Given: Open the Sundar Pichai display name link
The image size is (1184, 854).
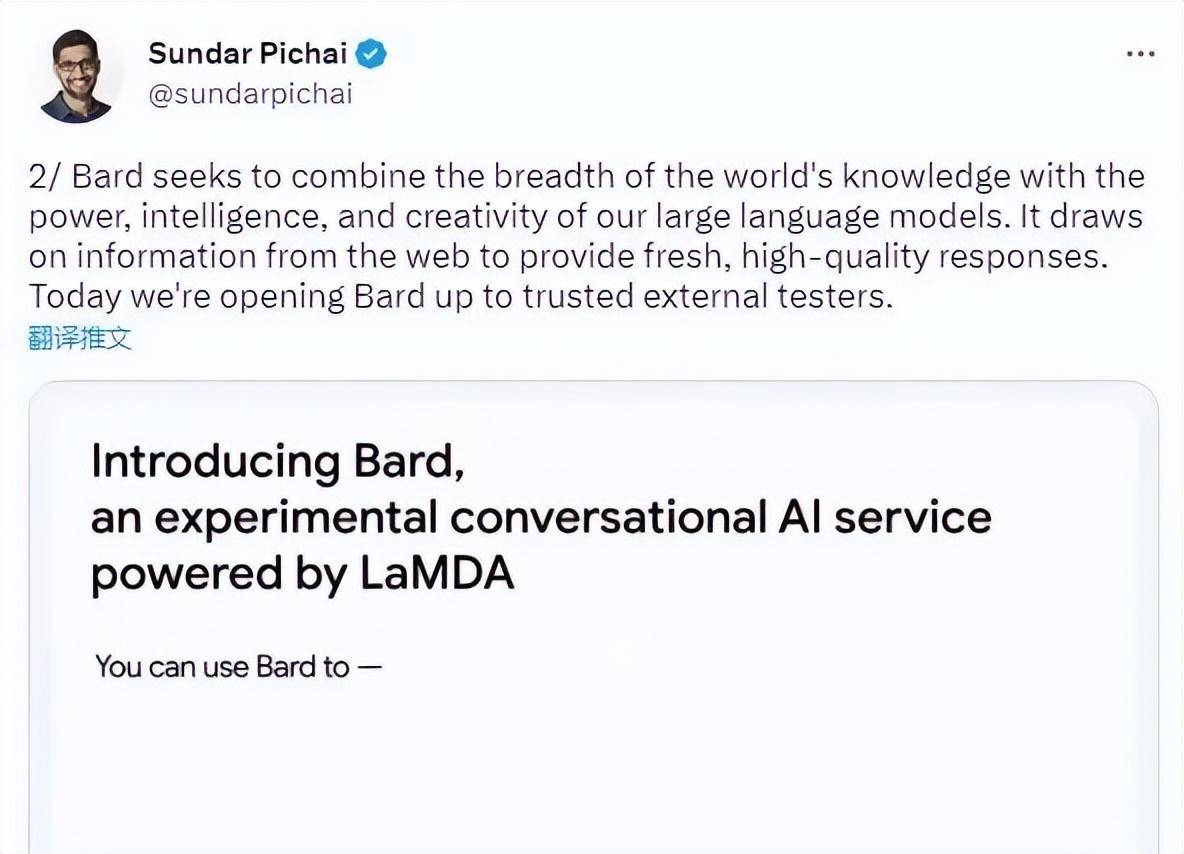Looking at the screenshot, I should [248, 54].
